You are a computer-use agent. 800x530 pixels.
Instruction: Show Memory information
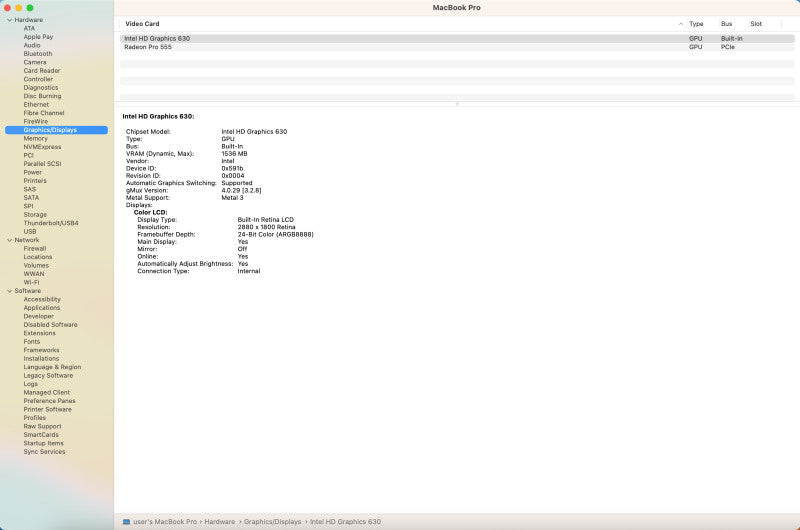pyautogui.click(x=36, y=139)
